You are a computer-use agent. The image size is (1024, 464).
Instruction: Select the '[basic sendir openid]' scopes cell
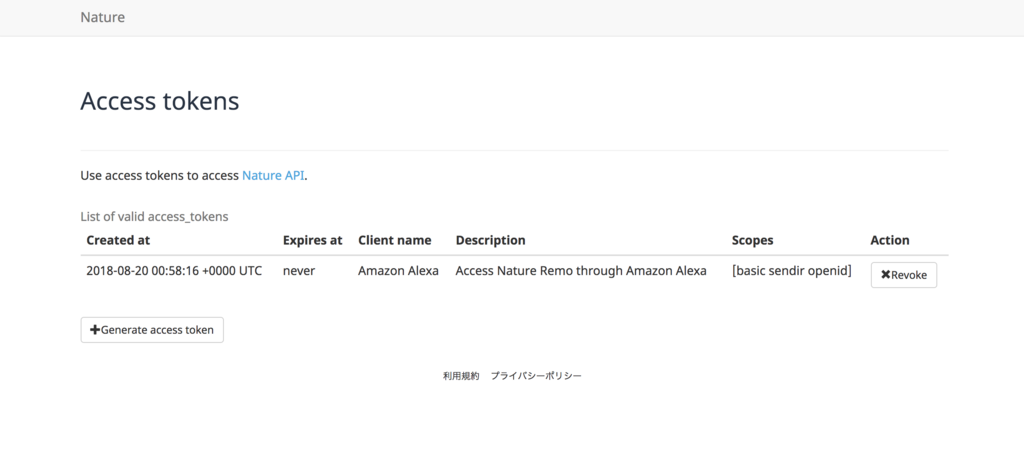click(x=791, y=270)
